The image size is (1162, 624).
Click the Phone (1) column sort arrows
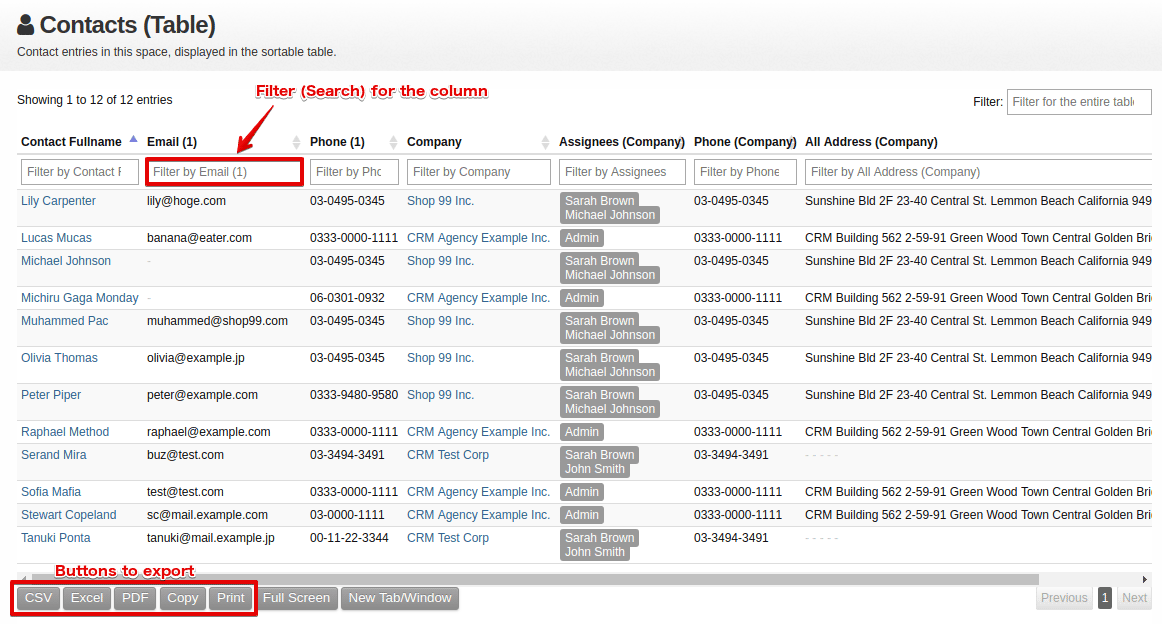click(x=394, y=142)
